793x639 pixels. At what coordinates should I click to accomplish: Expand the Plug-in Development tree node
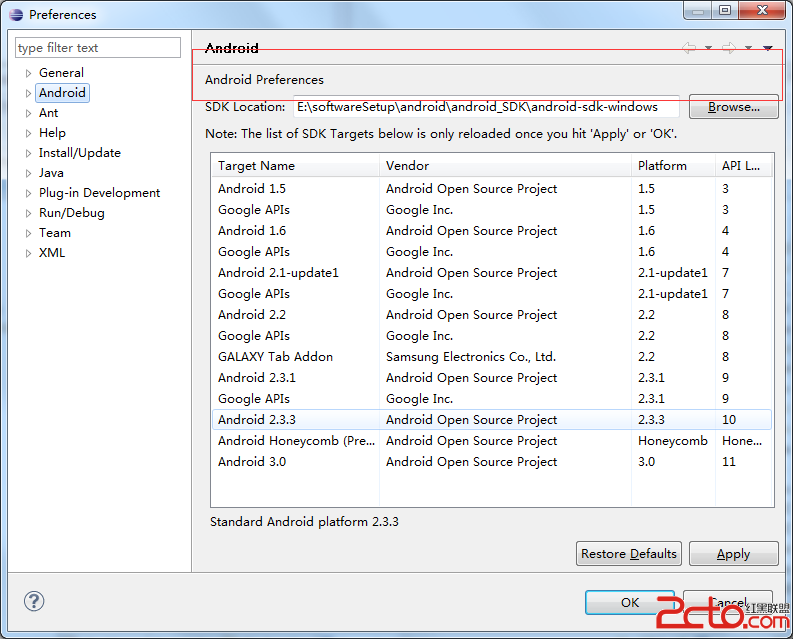tap(28, 193)
